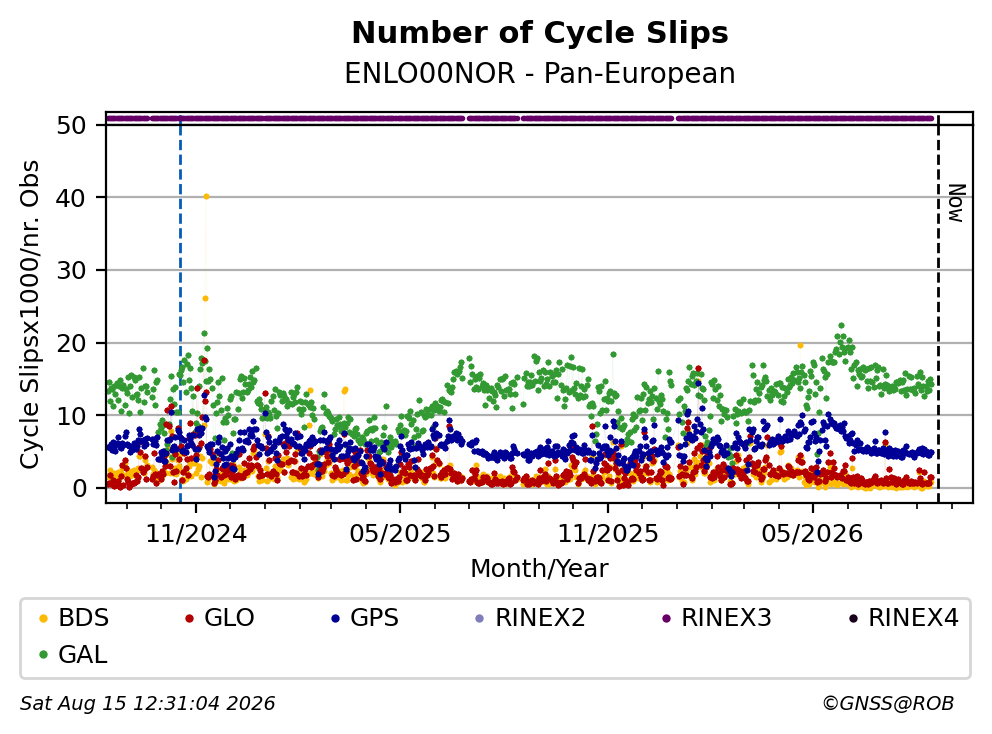Click the y-axis tick value 0

[x=78, y=488]
